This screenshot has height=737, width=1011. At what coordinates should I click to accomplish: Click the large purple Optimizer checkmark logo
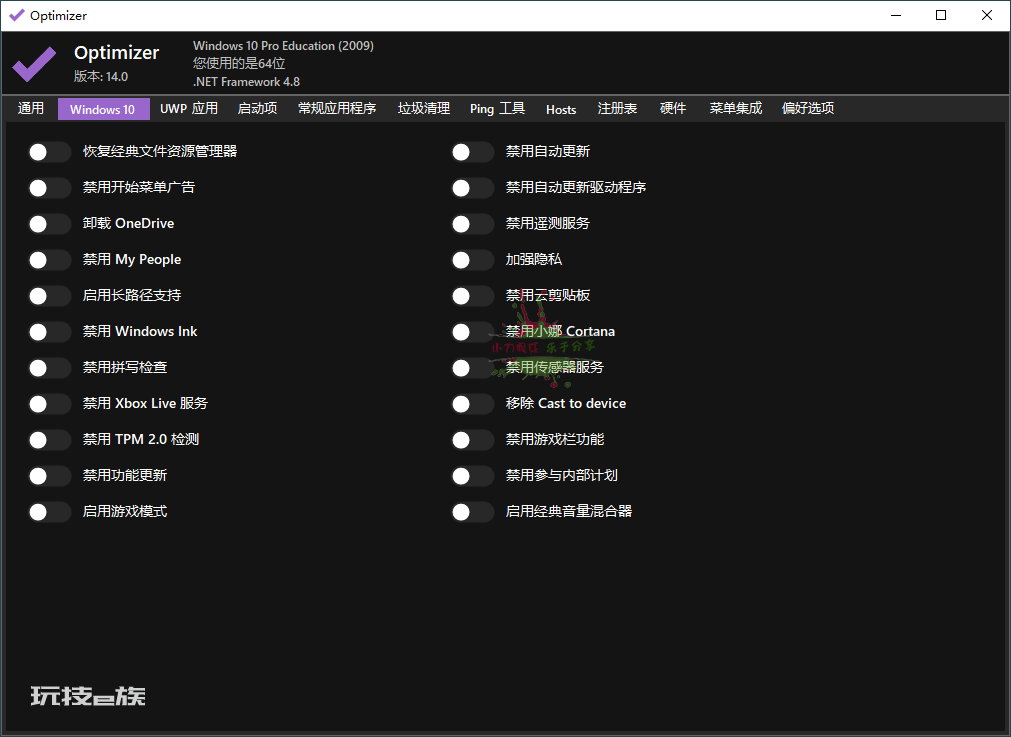[34, 64]
